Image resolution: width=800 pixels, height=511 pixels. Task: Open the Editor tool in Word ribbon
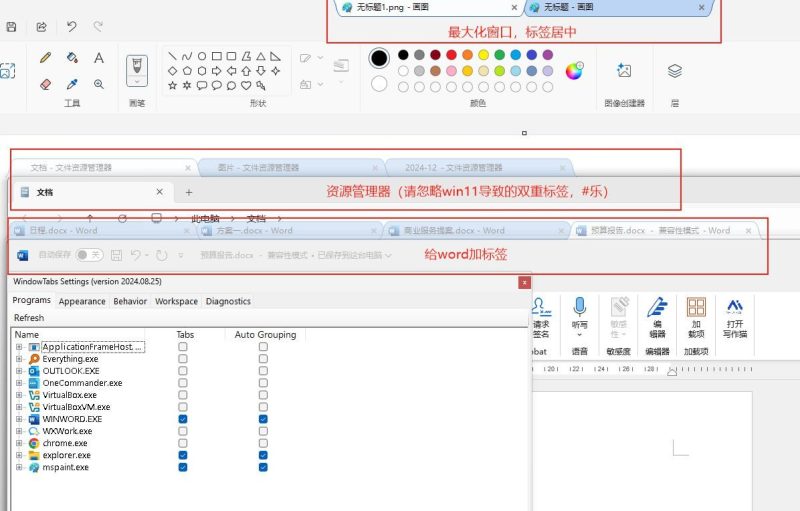tap(657, 307)
